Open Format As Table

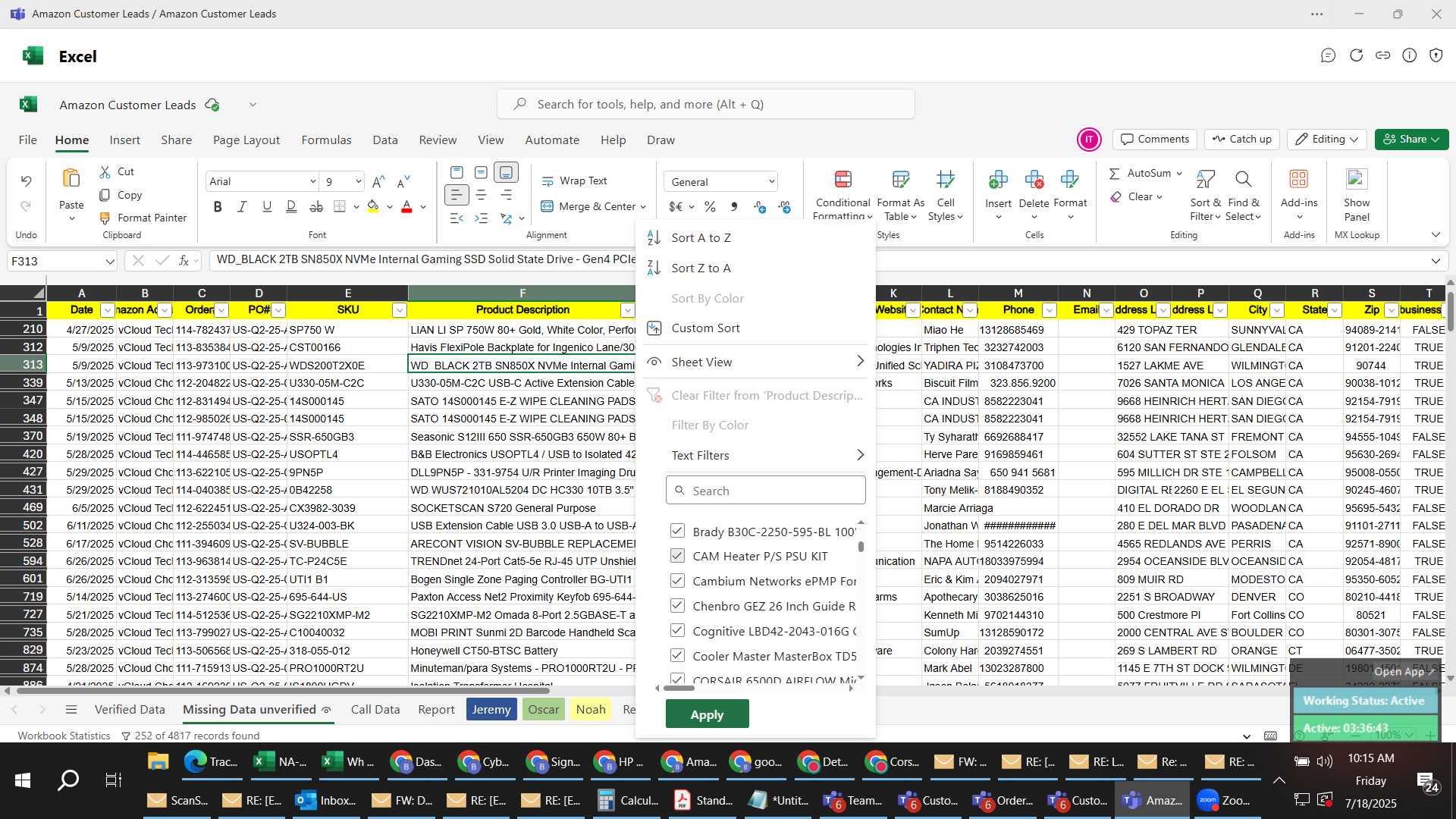click(900, 195)
